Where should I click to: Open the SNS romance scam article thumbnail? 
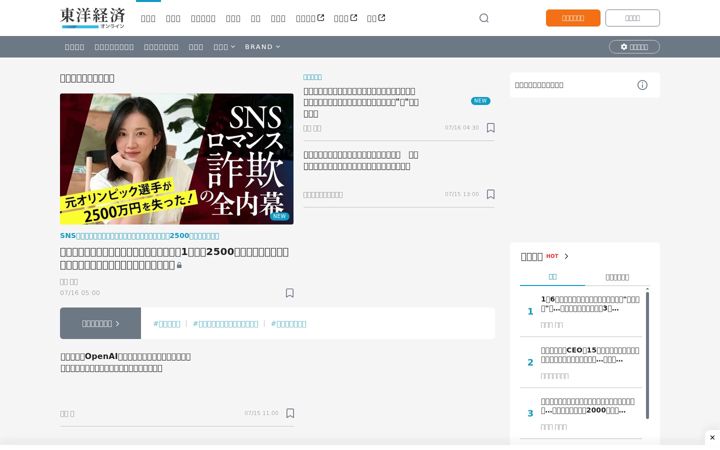point(177,159)
